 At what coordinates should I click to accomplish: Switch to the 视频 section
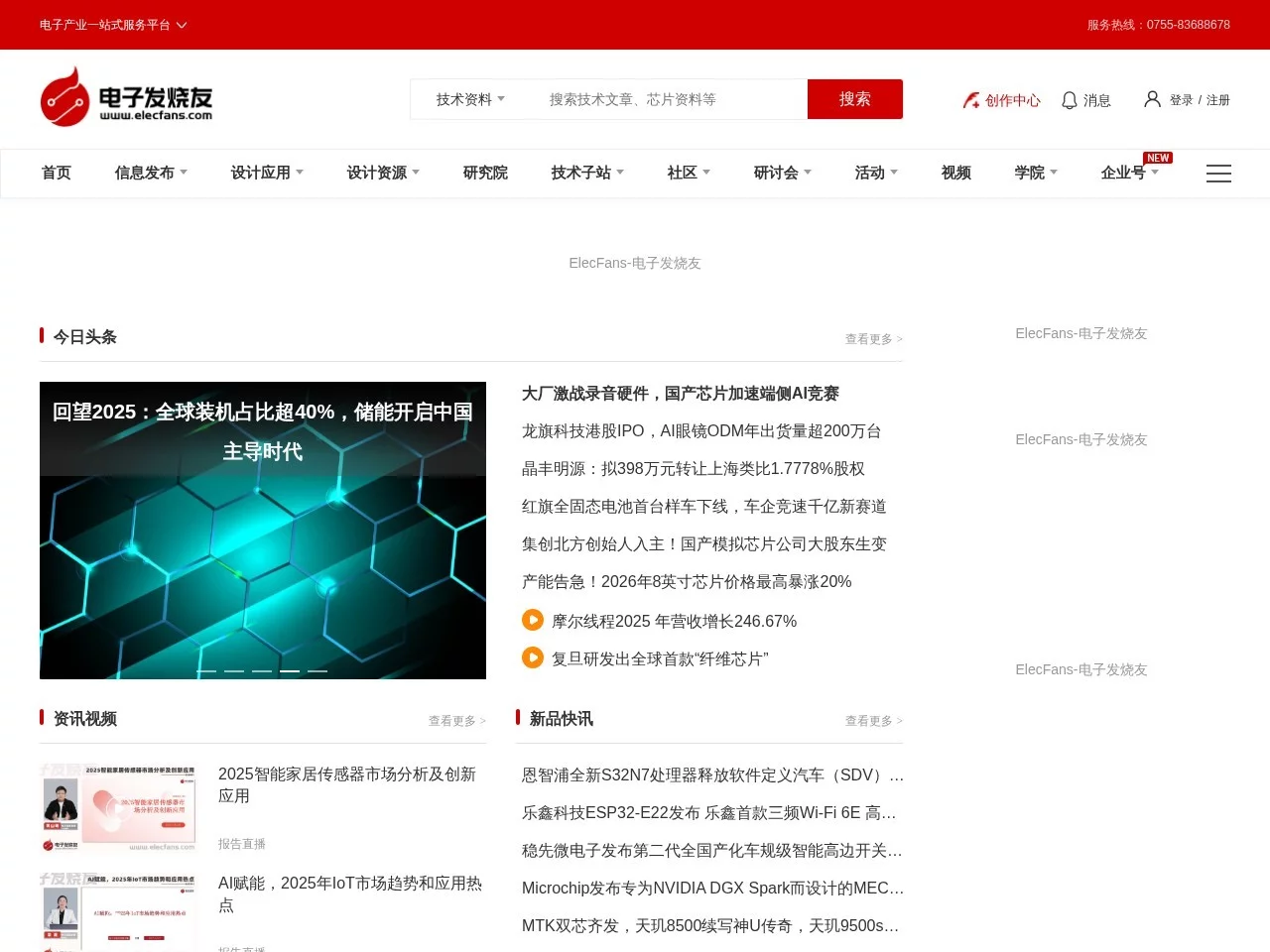tap(955, 173)
